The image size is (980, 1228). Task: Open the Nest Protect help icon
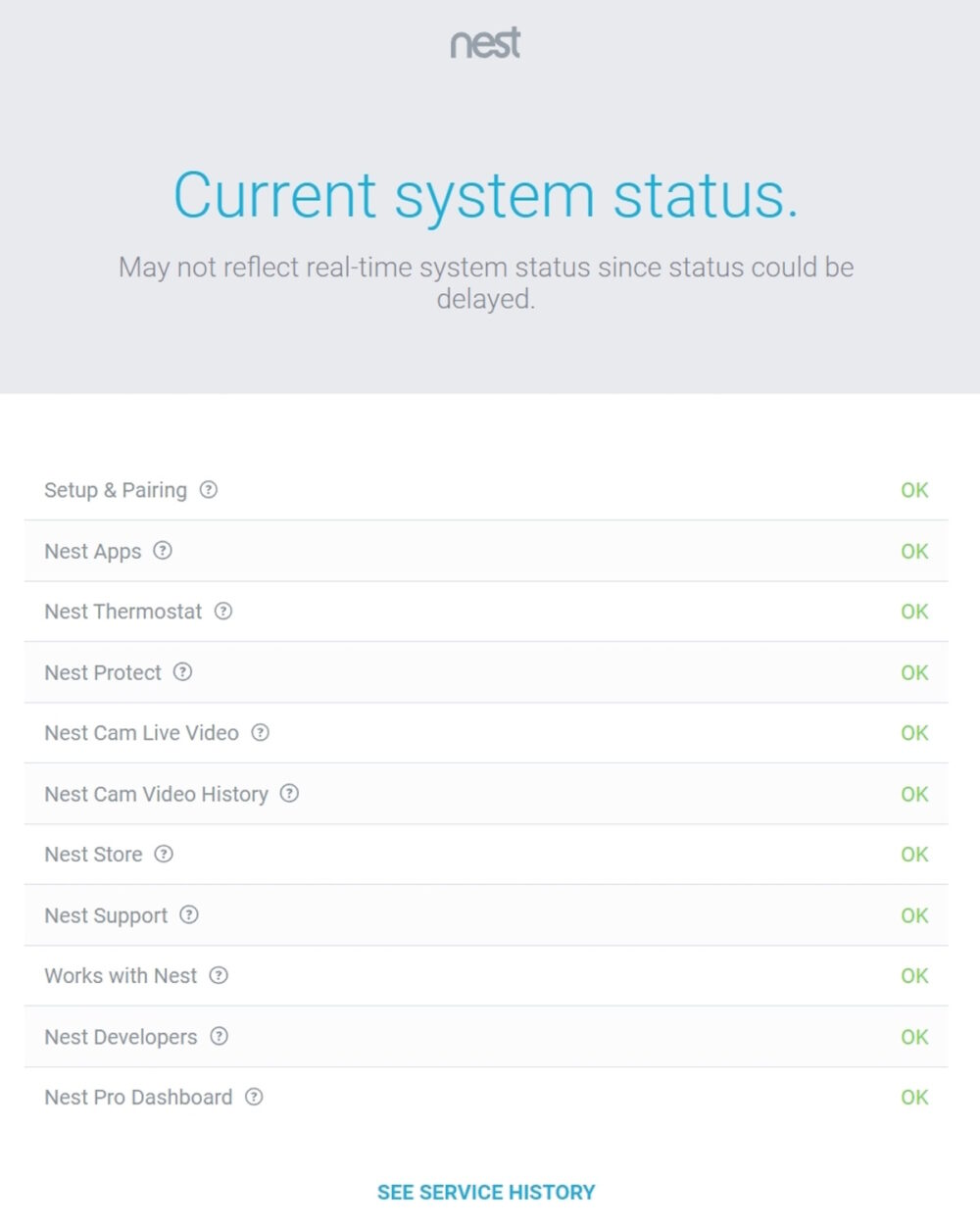pos(182,672)
